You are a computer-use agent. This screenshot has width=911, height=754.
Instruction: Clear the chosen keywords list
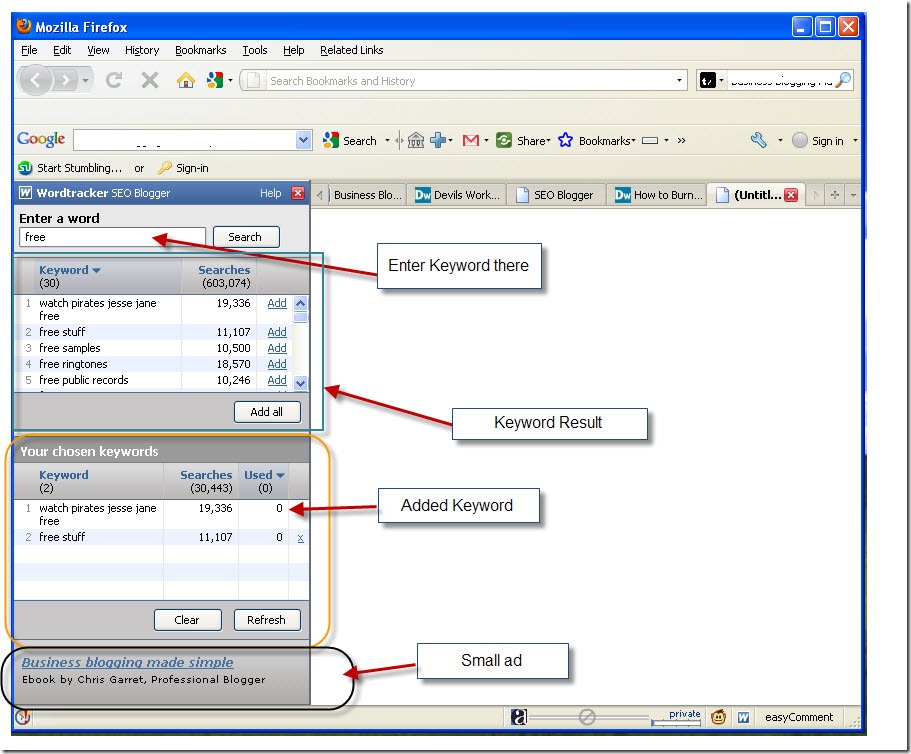click(187, 620)
